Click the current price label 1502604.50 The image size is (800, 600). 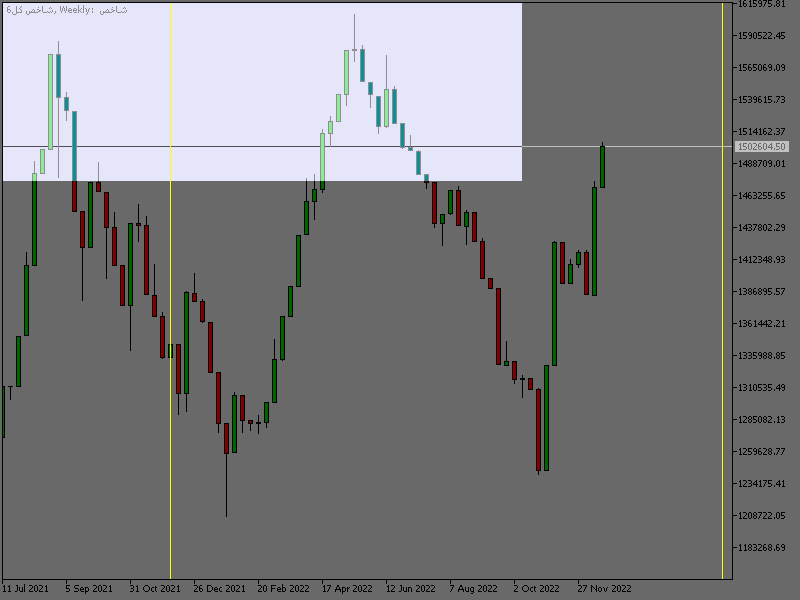(763, 147)
